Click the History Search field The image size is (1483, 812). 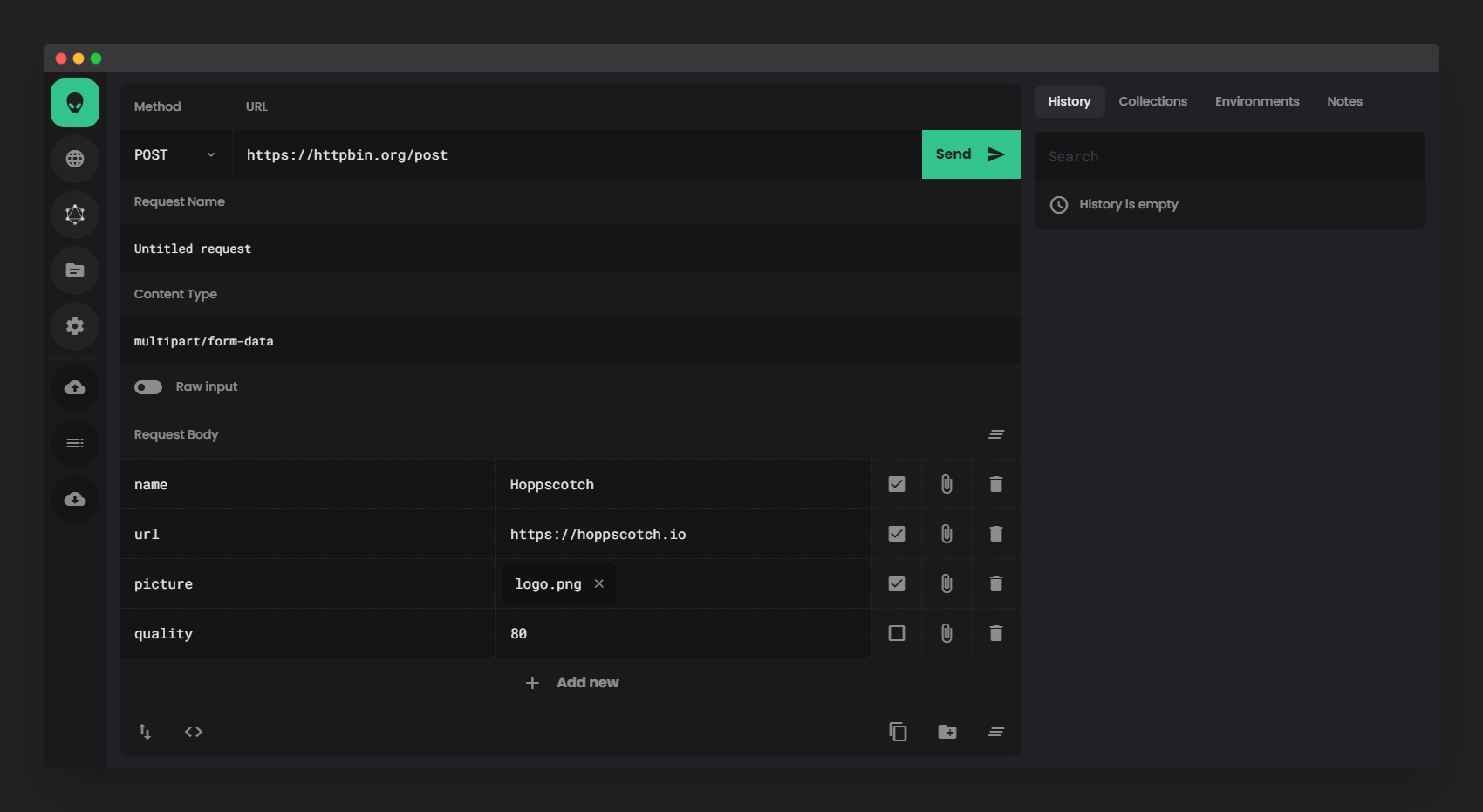1230,156
